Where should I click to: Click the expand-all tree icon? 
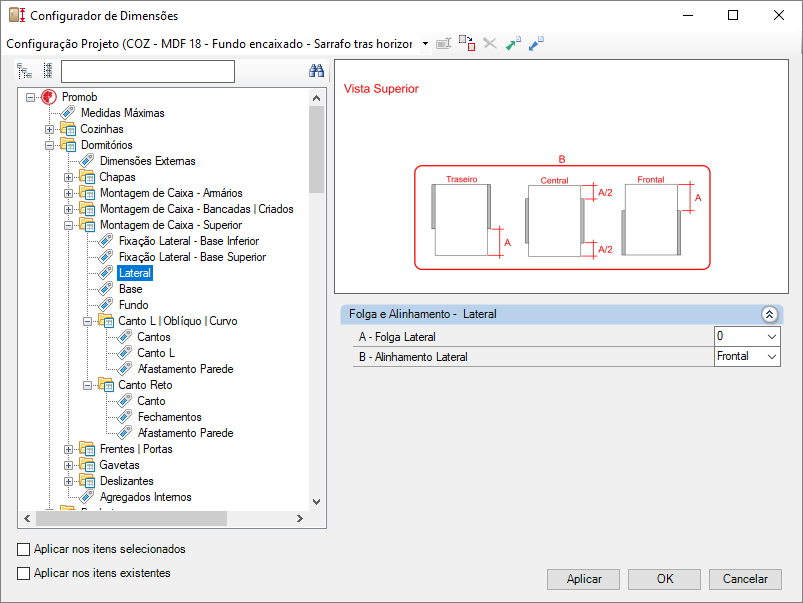click(25, 71)
